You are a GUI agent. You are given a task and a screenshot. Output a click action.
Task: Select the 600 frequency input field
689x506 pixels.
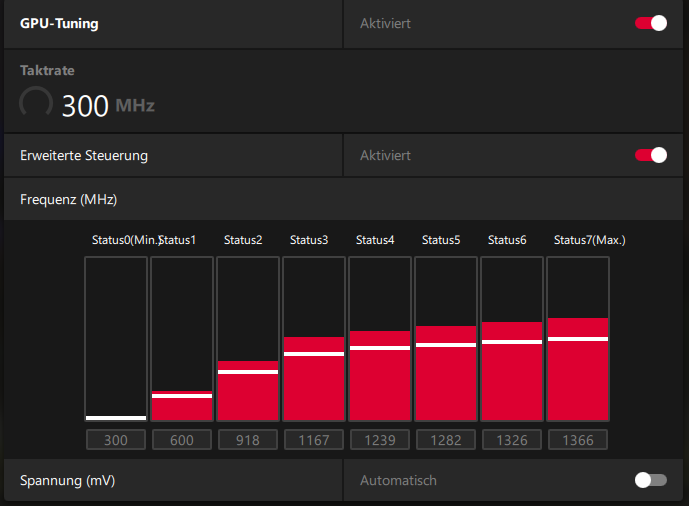click(x=182, y=440)
